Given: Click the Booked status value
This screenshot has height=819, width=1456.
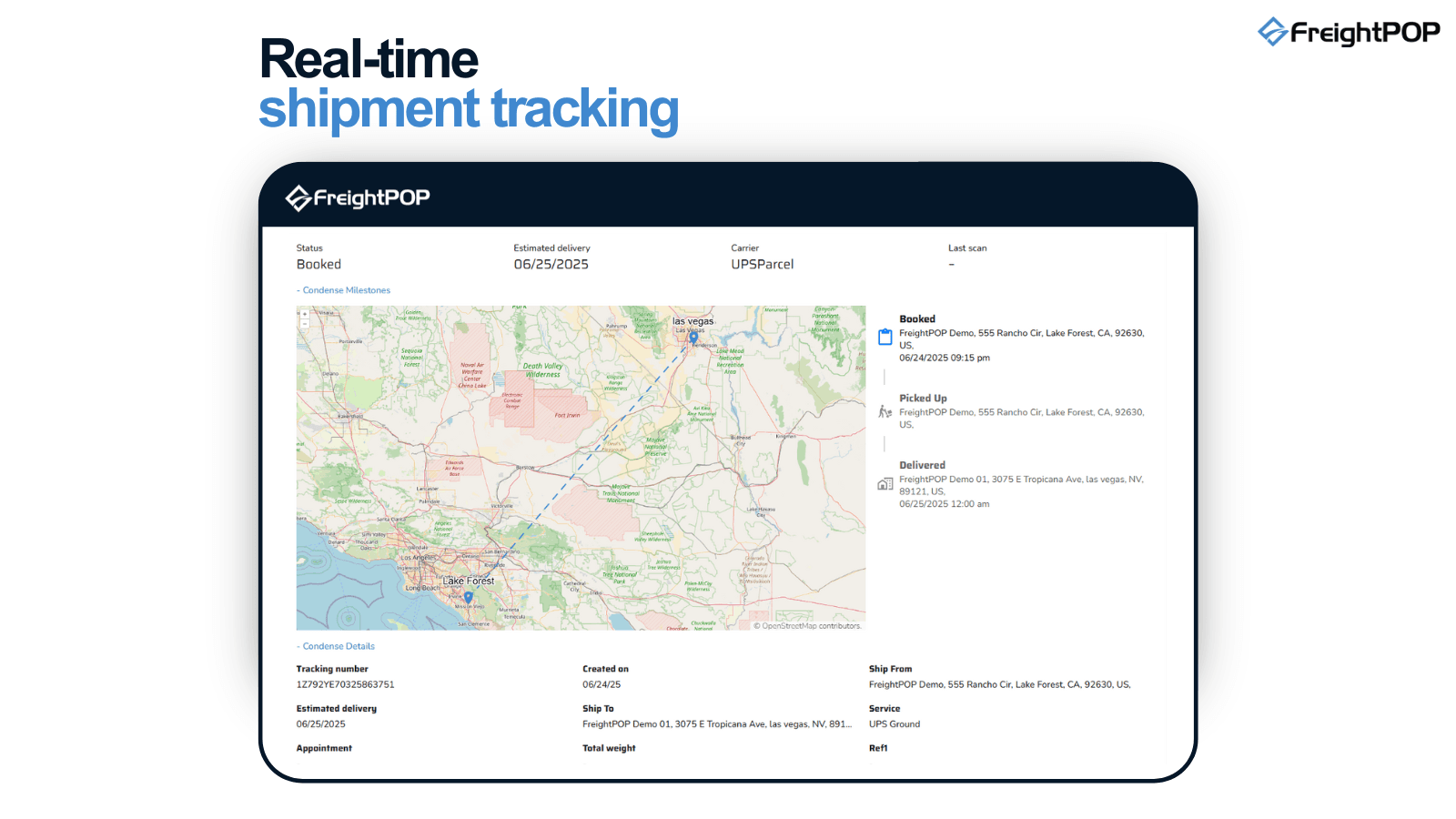Looking at the screenshot, I should (x=318, y=264).
